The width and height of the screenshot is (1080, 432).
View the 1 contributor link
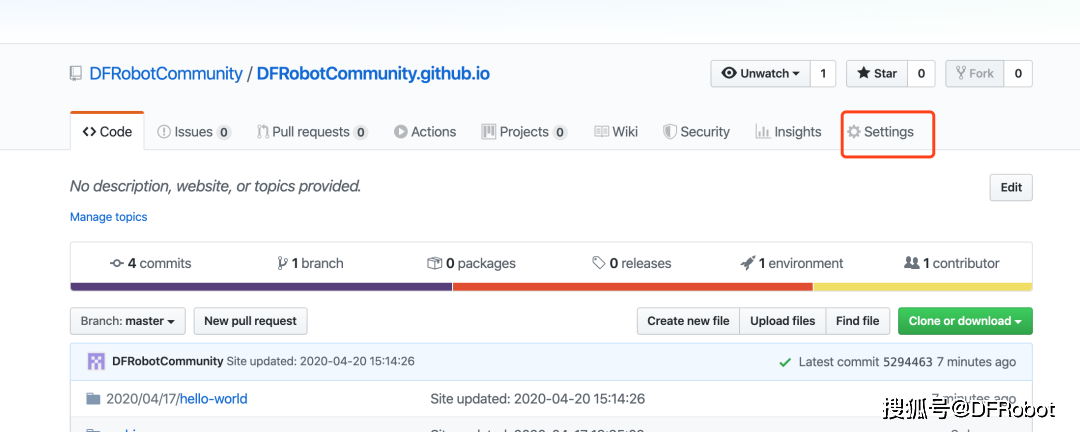pyautogui.click(x=951, y=263)
